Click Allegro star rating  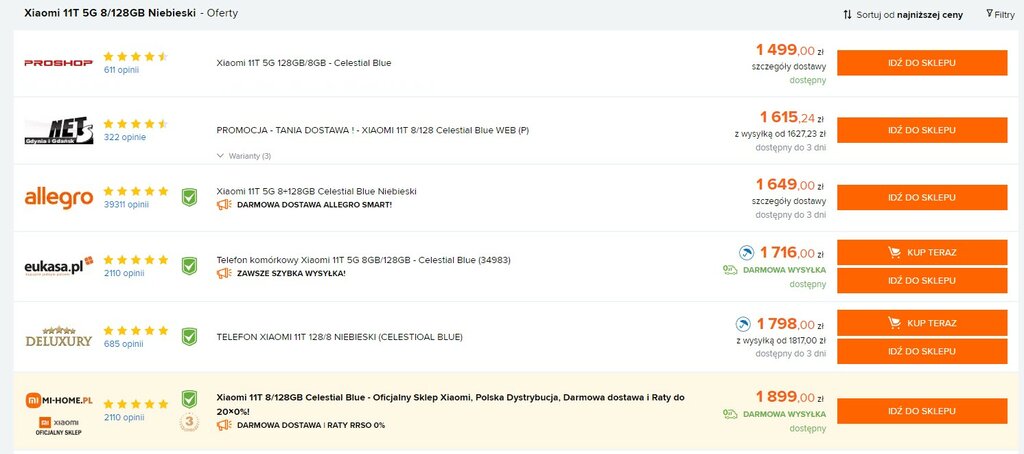(x=136, y=191)
